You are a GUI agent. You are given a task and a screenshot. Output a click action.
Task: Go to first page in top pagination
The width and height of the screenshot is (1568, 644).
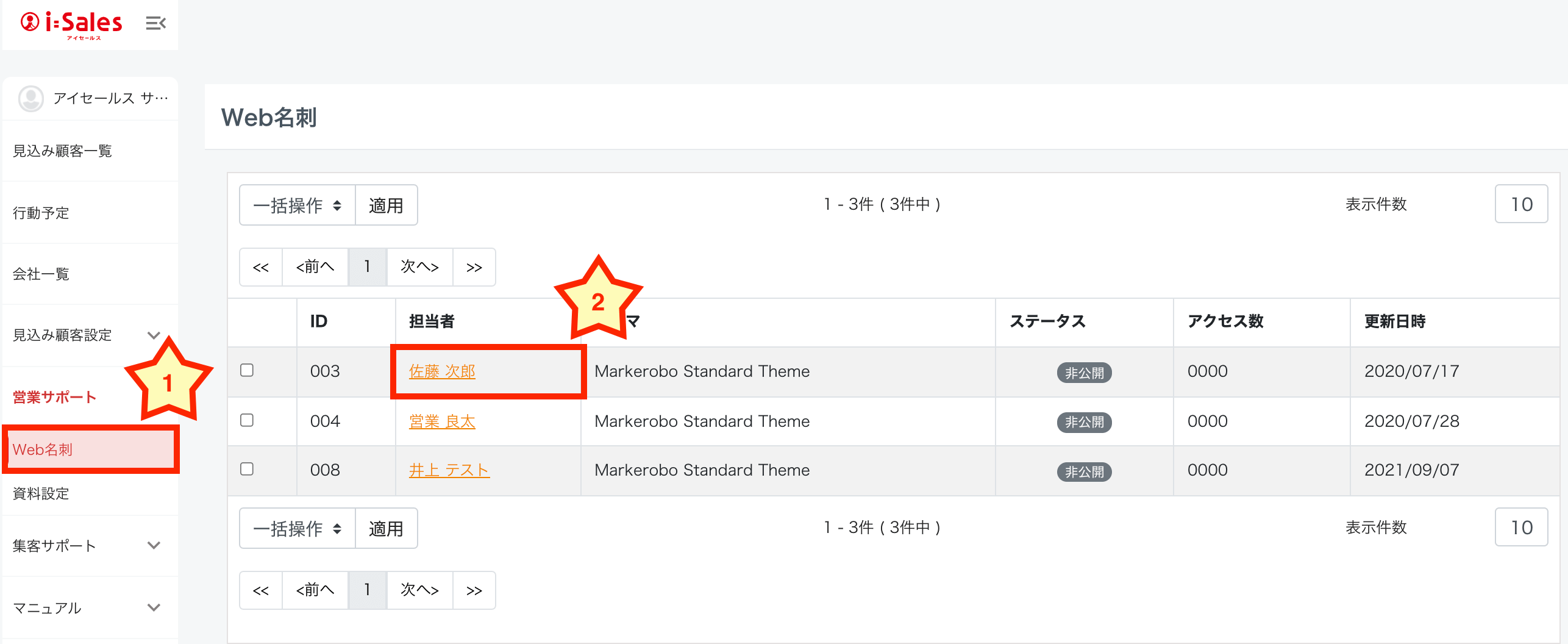pyautogui.click(x=261, y=267)
